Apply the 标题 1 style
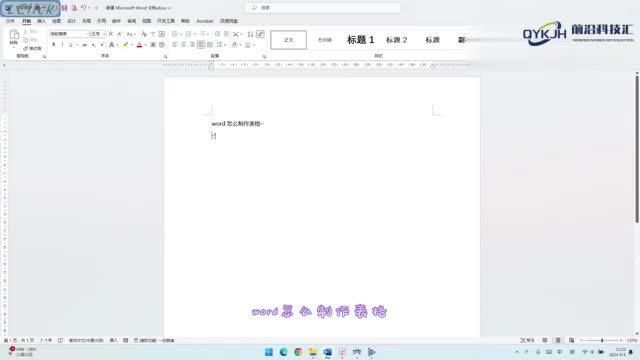Screen dimensions: 640x360 coord(360,40)
